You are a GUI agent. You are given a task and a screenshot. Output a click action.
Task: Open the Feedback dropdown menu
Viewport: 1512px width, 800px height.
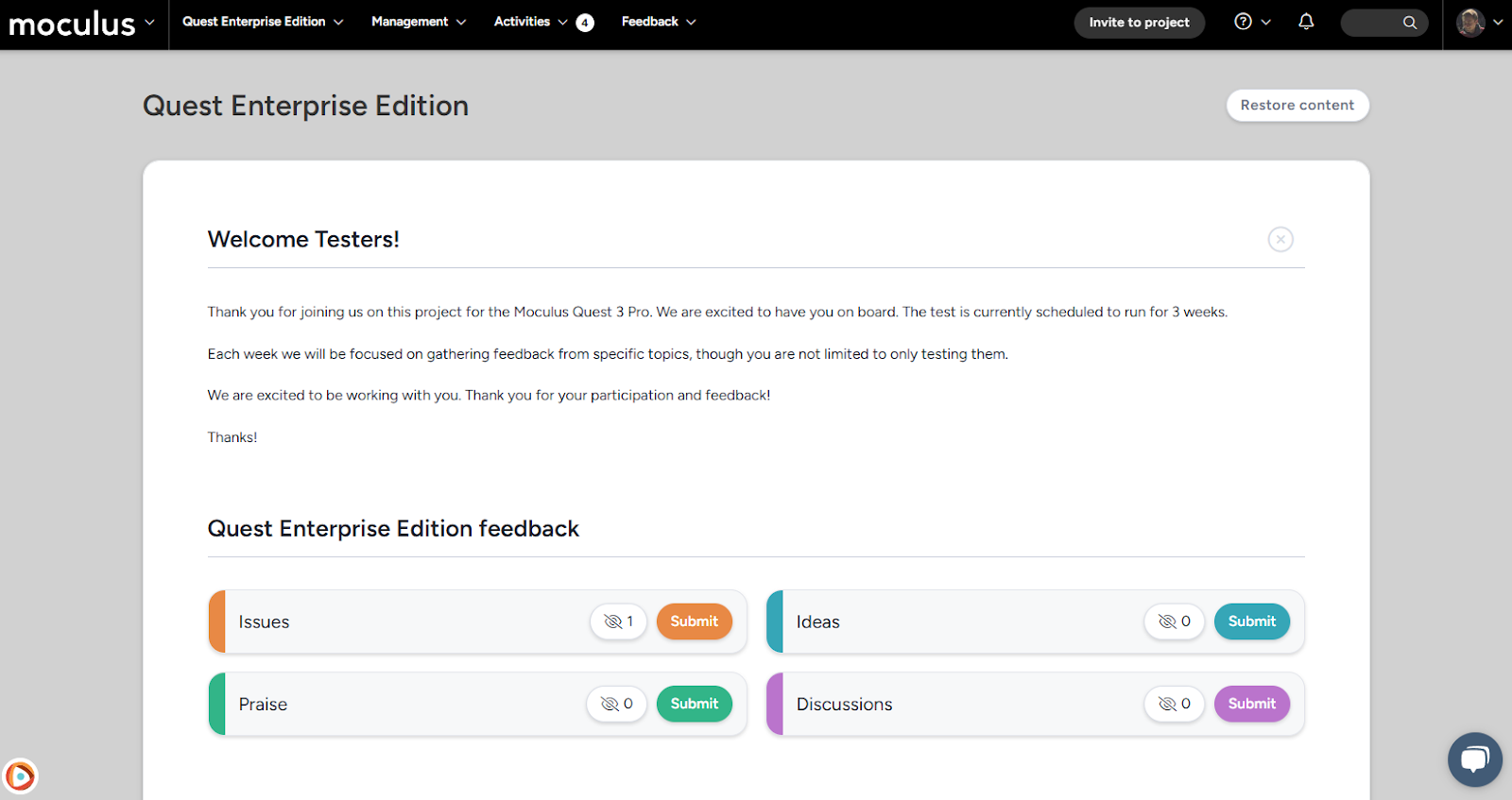click(659, 22)
